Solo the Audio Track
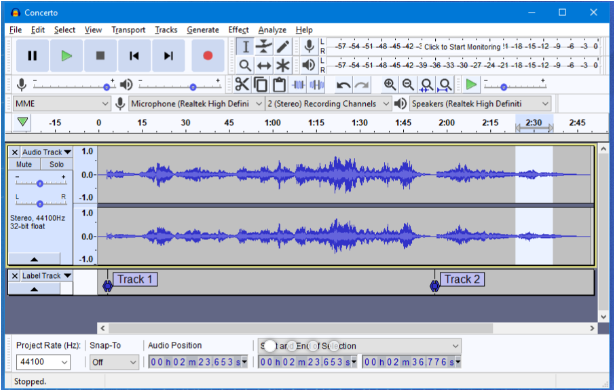Image resolution: width=615 pixels, height=391 pixels. coord(56,164)
